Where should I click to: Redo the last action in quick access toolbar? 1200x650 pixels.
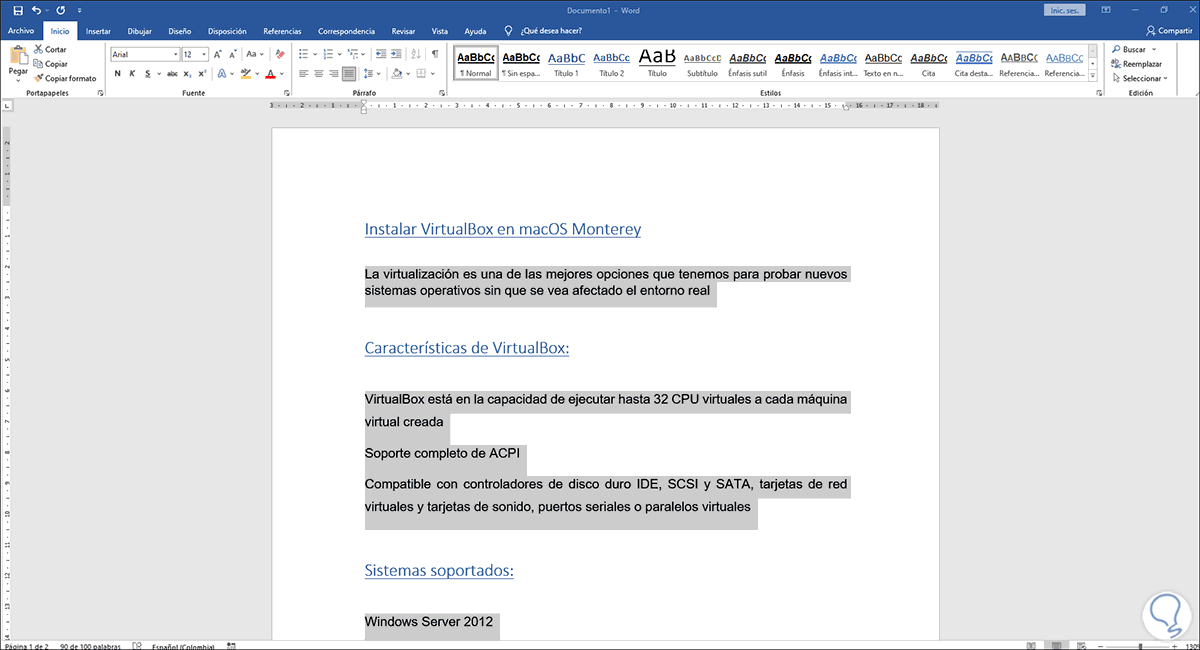click(61, 9)
